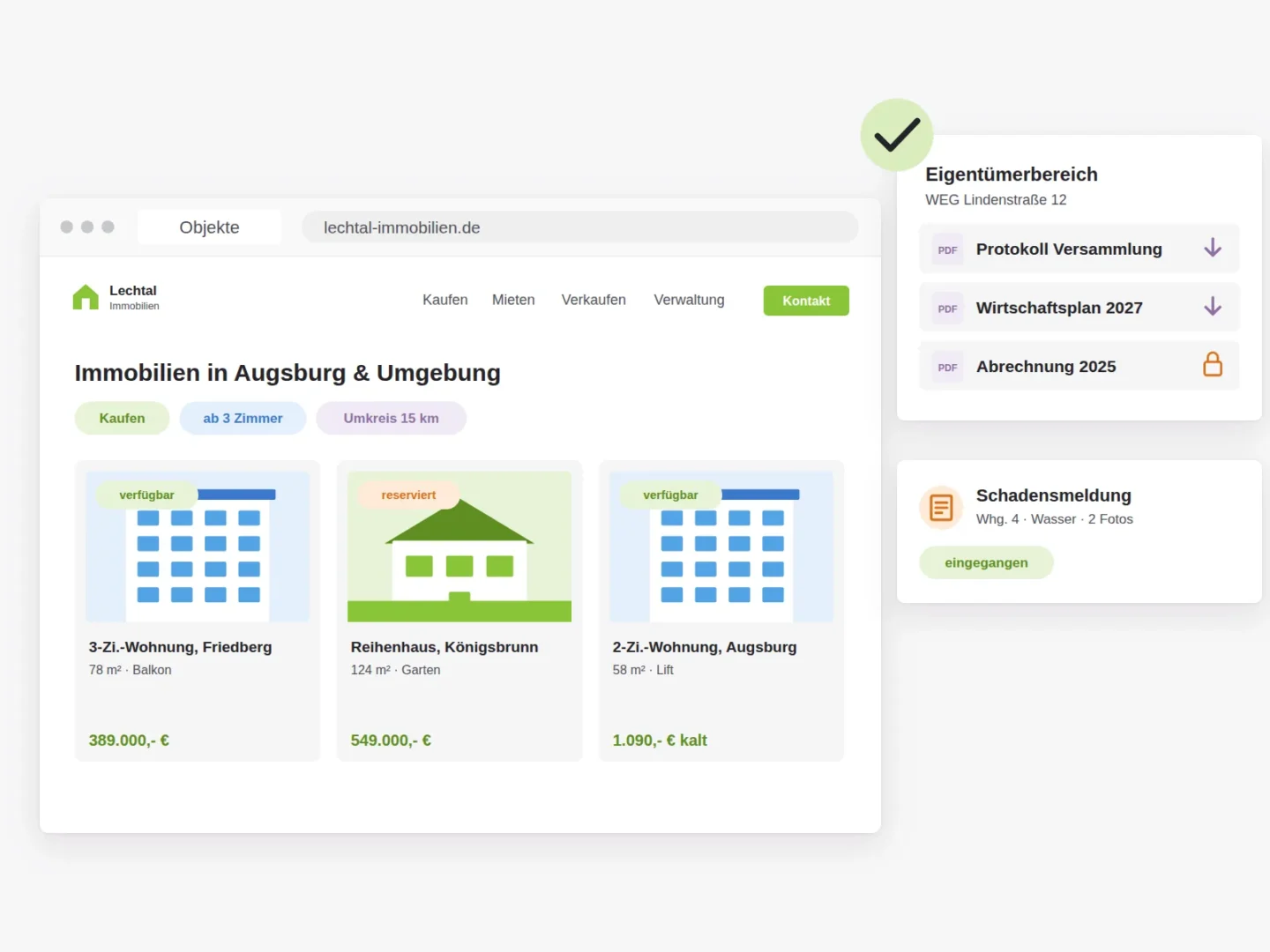This screenshot has height=952, width=1270.
Task: Click the lechtal-immobilien.de address bar
Action: click(x=579, y=227)
